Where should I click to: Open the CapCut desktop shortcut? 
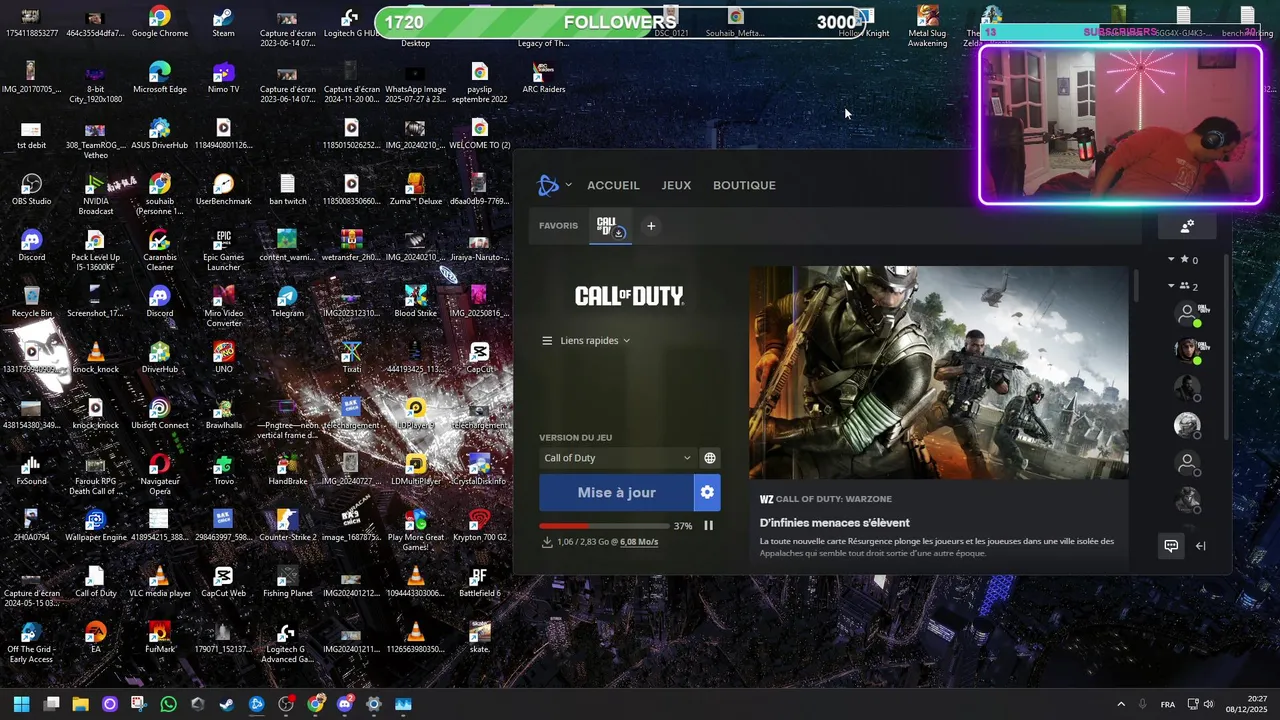(480, 358)
